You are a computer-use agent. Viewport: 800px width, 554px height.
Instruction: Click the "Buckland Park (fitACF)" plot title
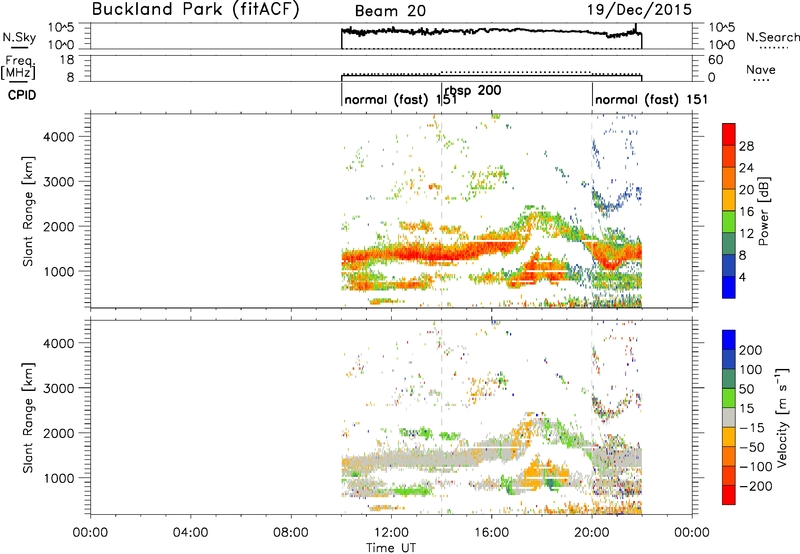click(195, 9)
